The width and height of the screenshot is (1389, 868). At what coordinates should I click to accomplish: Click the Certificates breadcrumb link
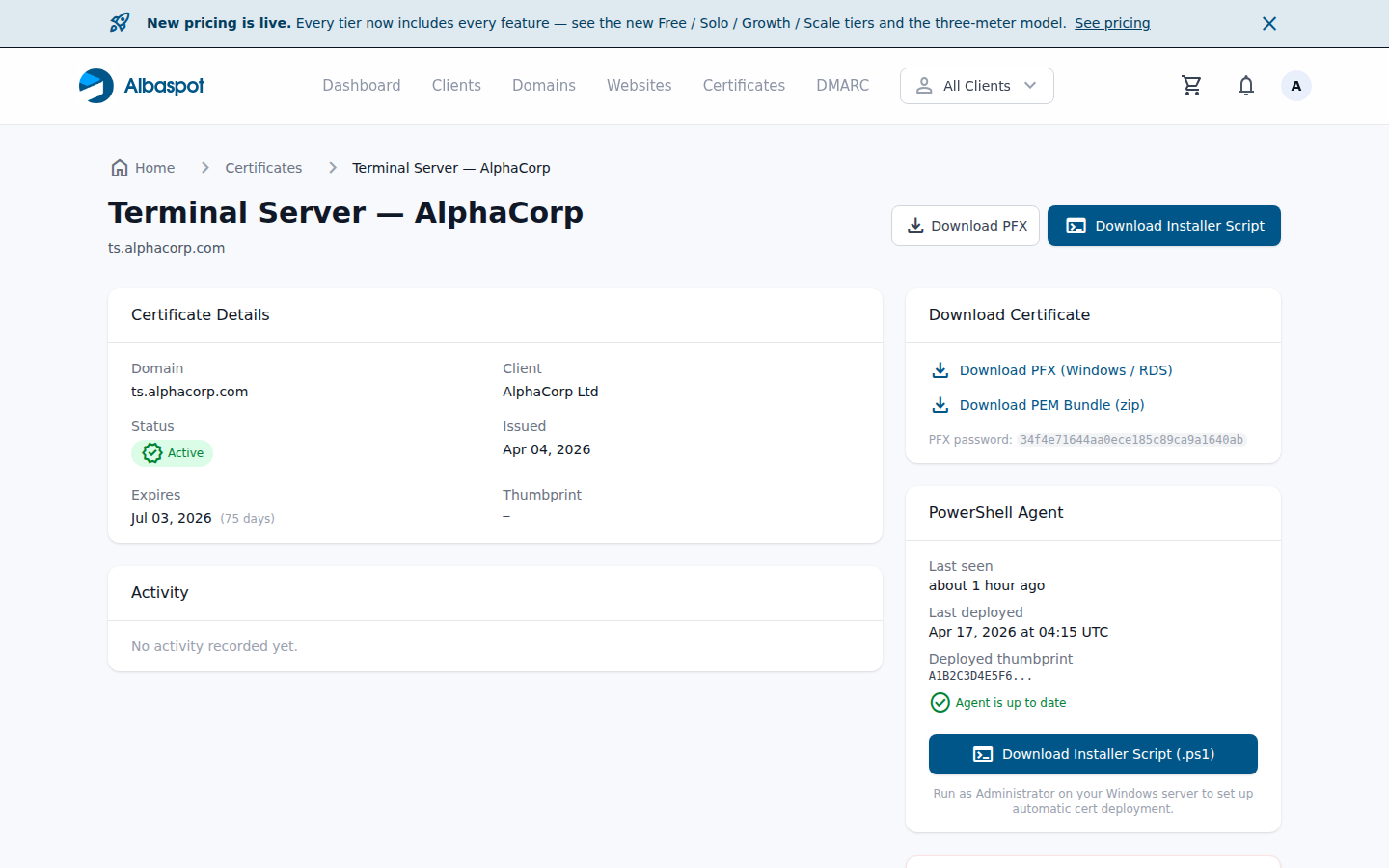263,168
